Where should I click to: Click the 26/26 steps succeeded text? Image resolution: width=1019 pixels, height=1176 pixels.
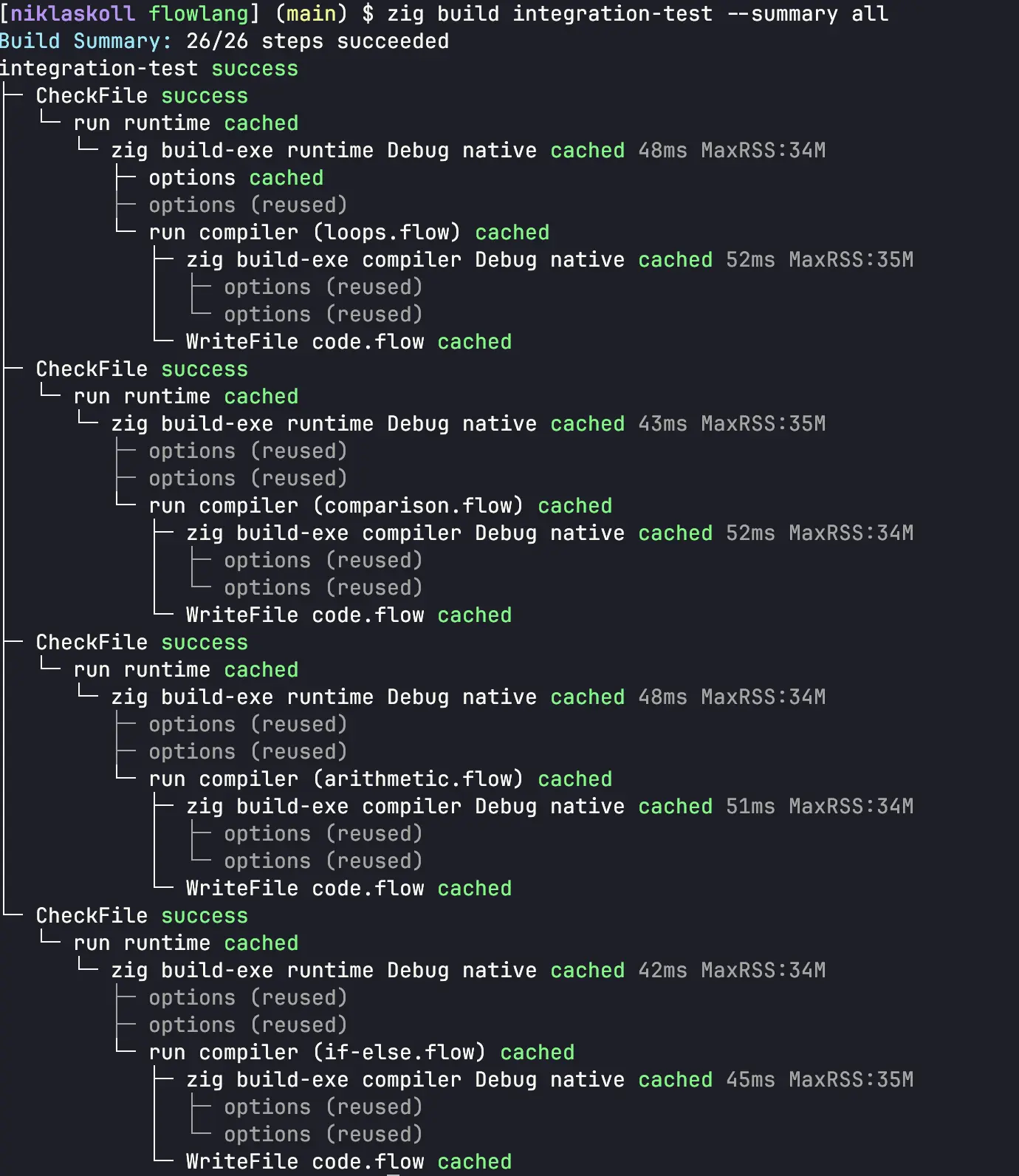click(x=318, y=41)
